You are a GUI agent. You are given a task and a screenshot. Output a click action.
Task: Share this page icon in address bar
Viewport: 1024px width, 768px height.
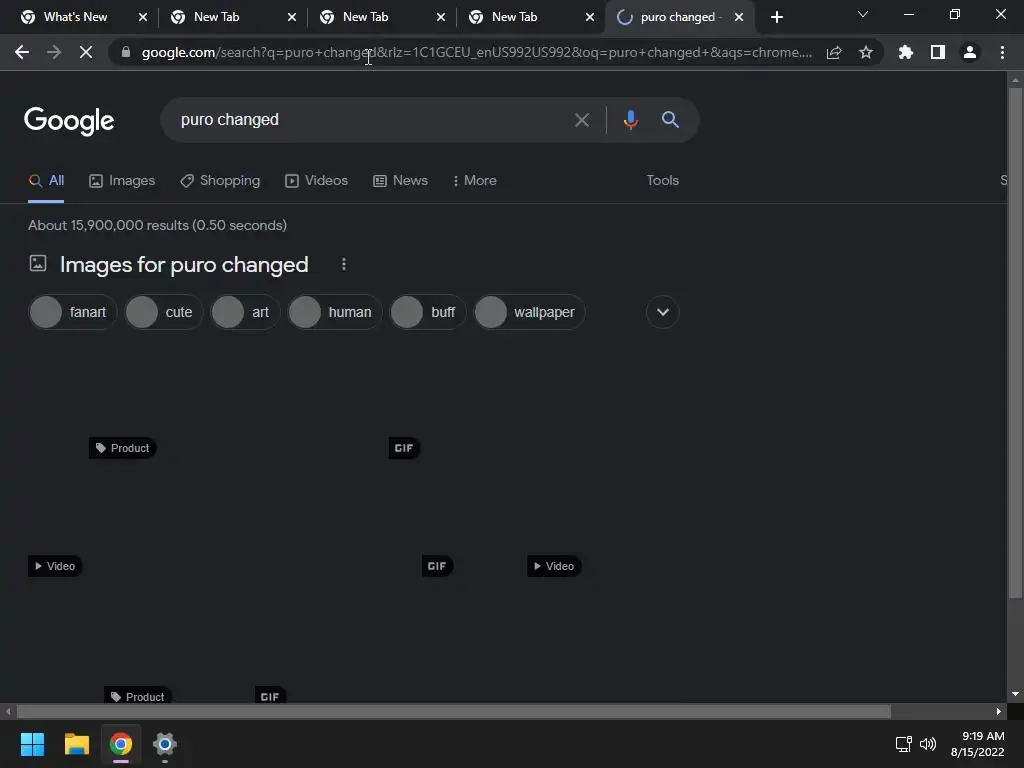tap(834, 52)
